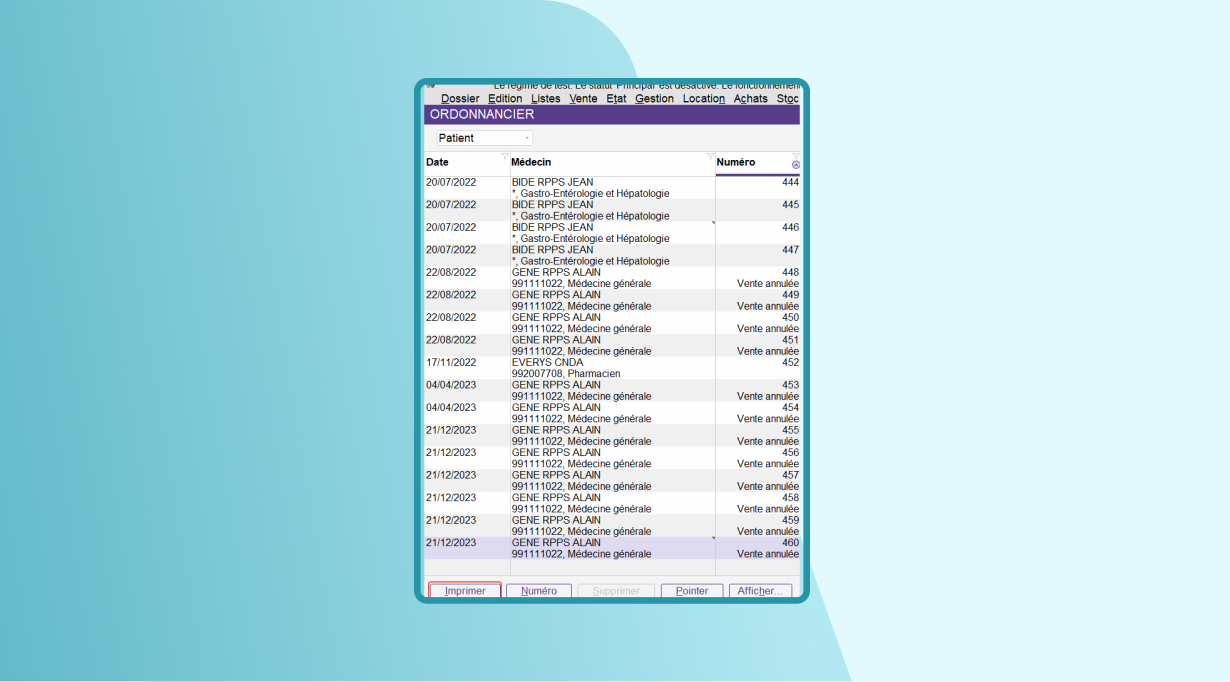Viewport: 1230px width, 682px height.
Task: Open the Edition menu
Action: point(505,99)
